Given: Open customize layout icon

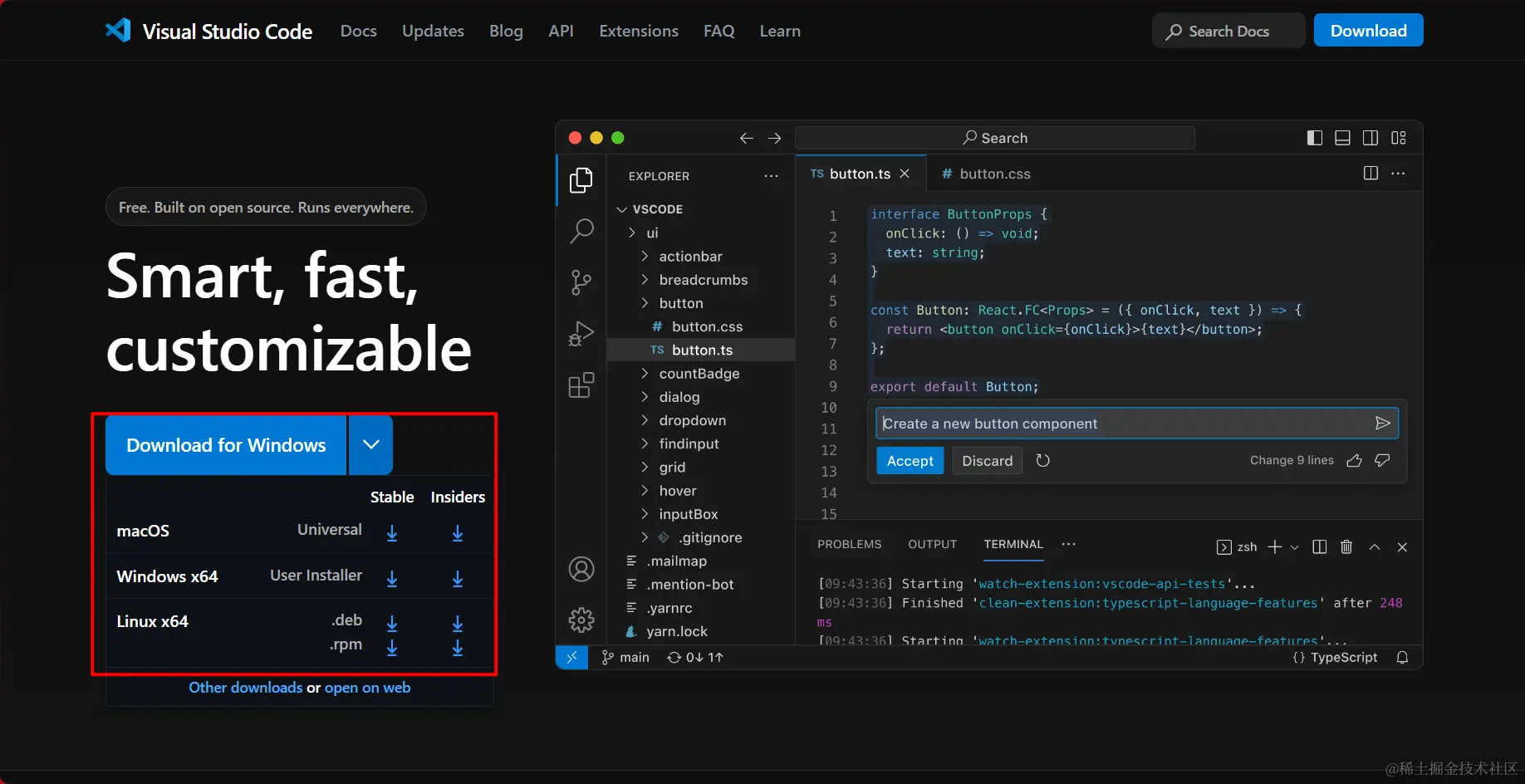Looking at the screenshot, I should tap(1399, 138).
